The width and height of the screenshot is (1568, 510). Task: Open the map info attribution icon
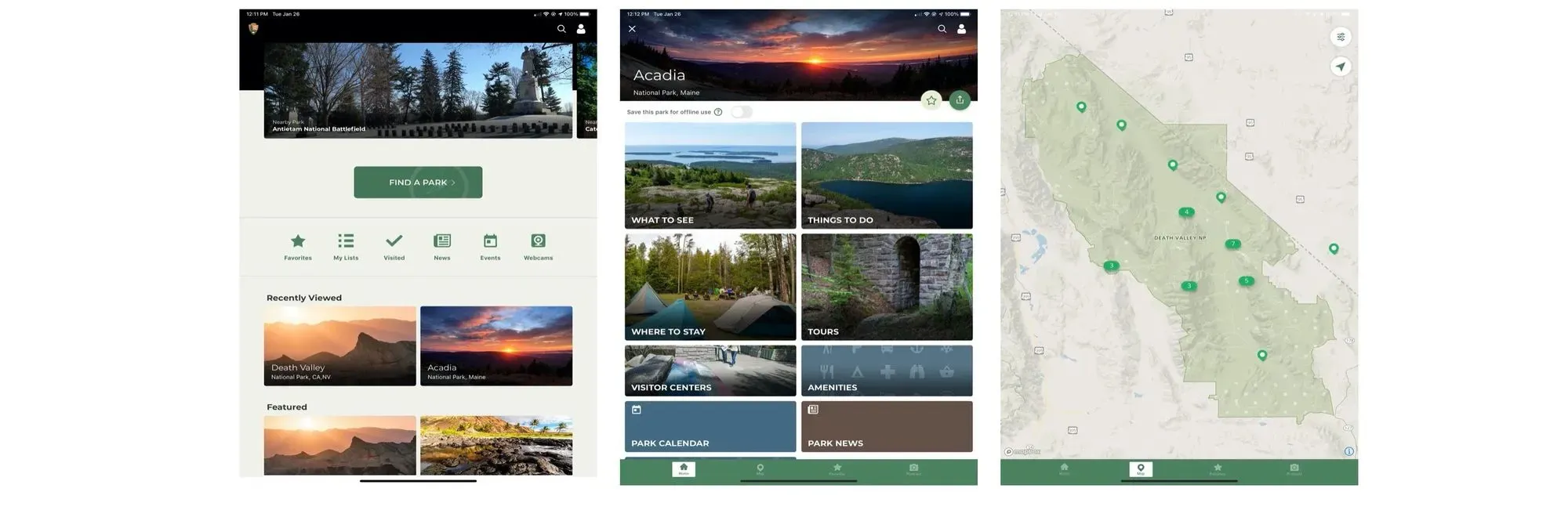[1349, 451]
